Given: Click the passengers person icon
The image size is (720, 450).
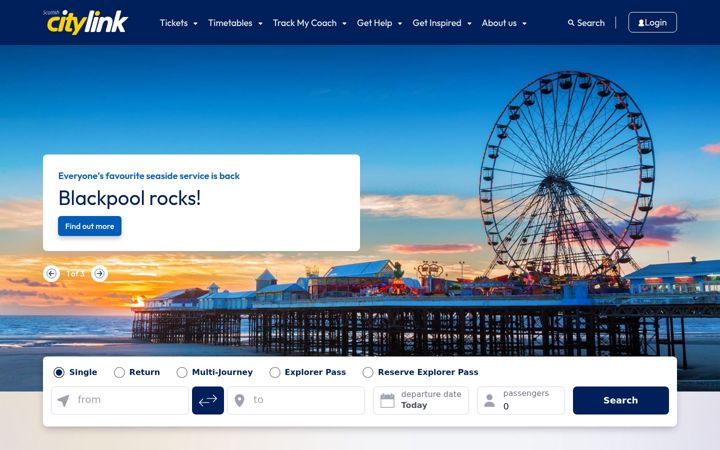Looking at the screenshot, I should tap(490, 400).
